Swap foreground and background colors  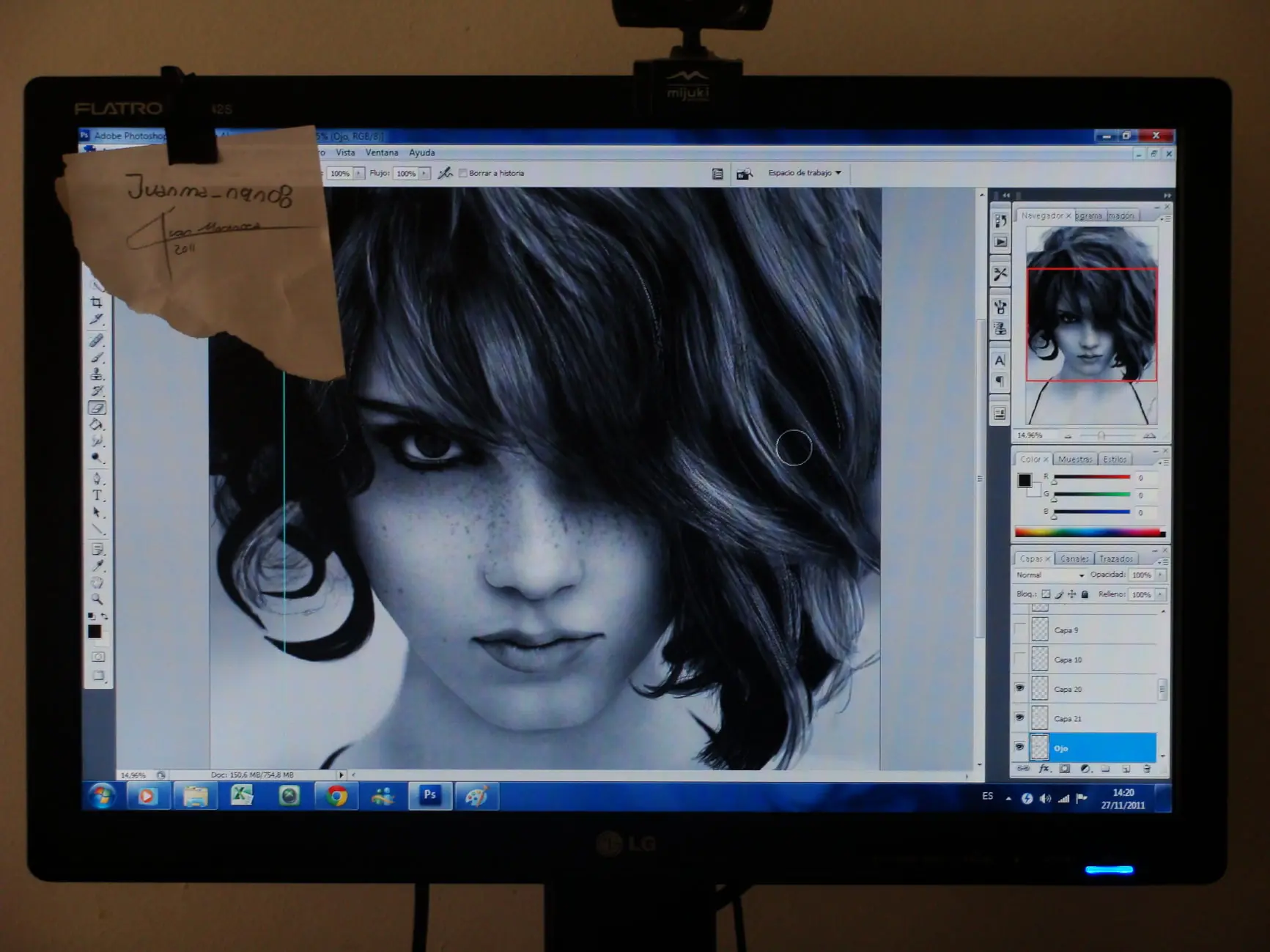(104, 616)
